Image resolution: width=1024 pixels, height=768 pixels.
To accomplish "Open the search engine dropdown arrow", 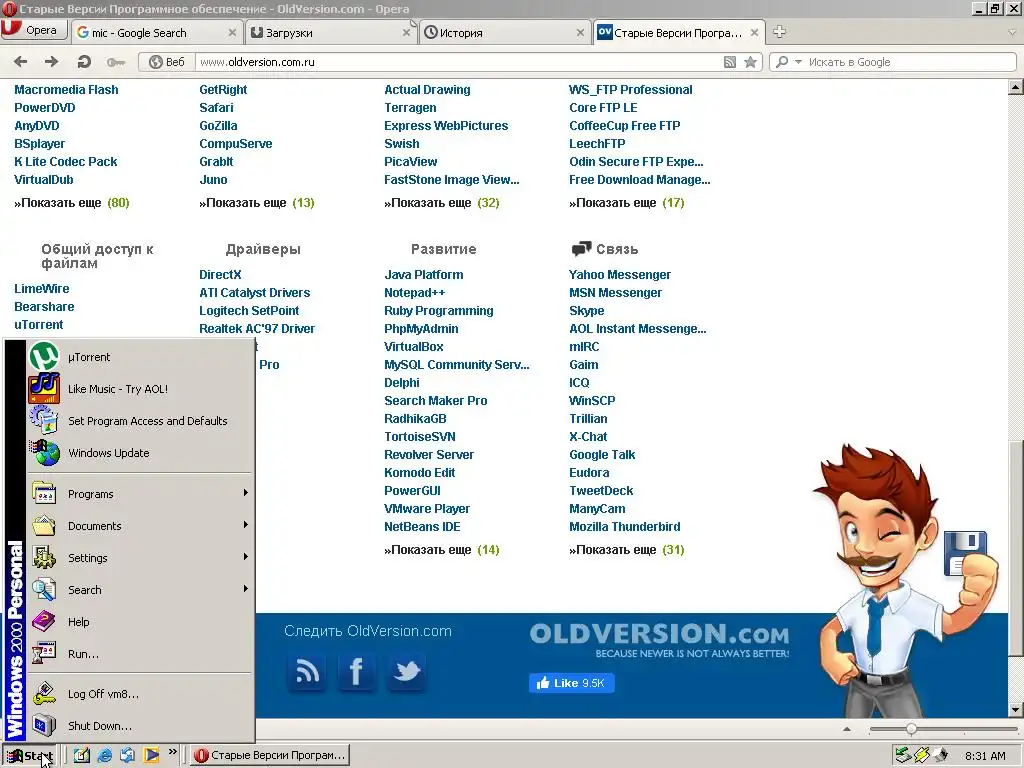I will click(x=798, y=62).
